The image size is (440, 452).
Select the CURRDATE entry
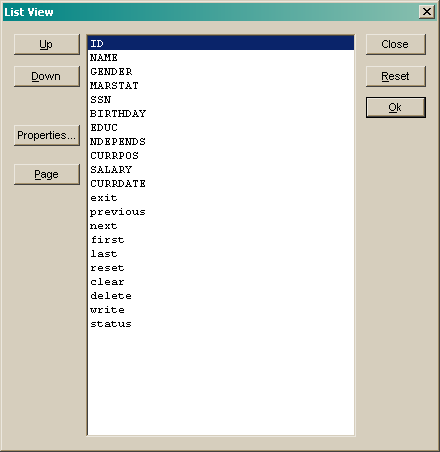tap(221, 183)
